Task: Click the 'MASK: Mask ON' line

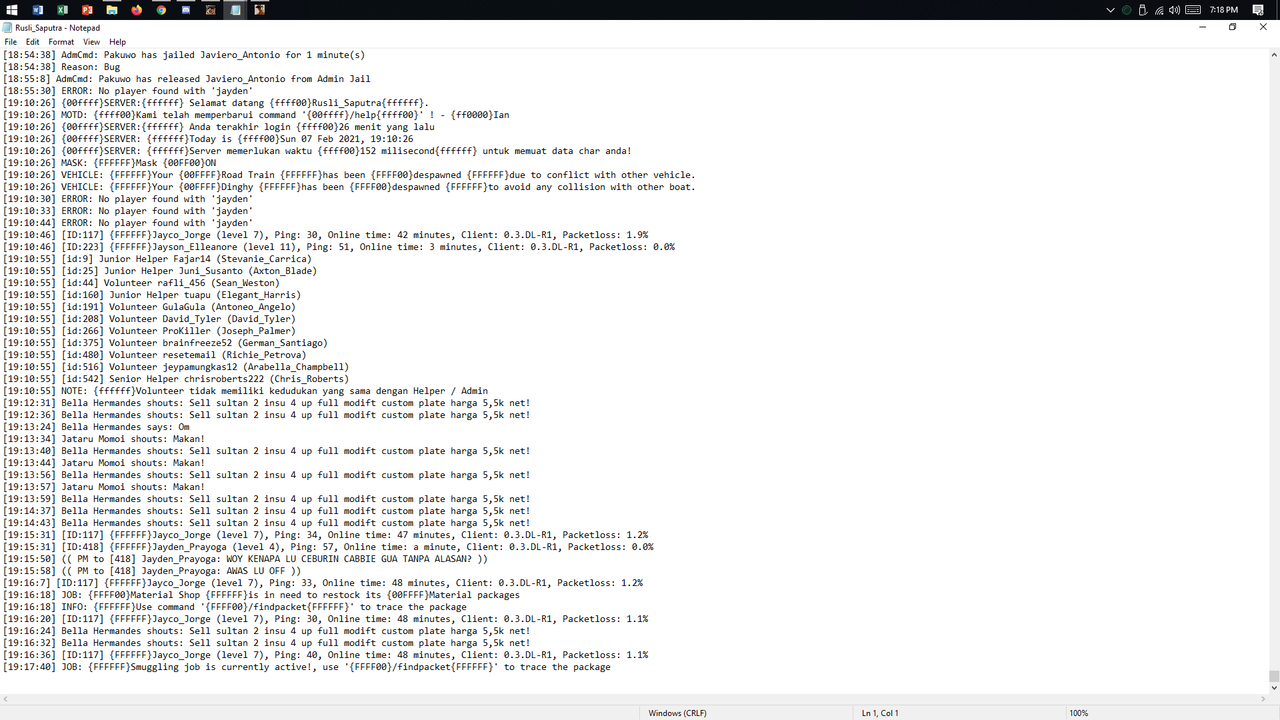Action: [110, 163]
